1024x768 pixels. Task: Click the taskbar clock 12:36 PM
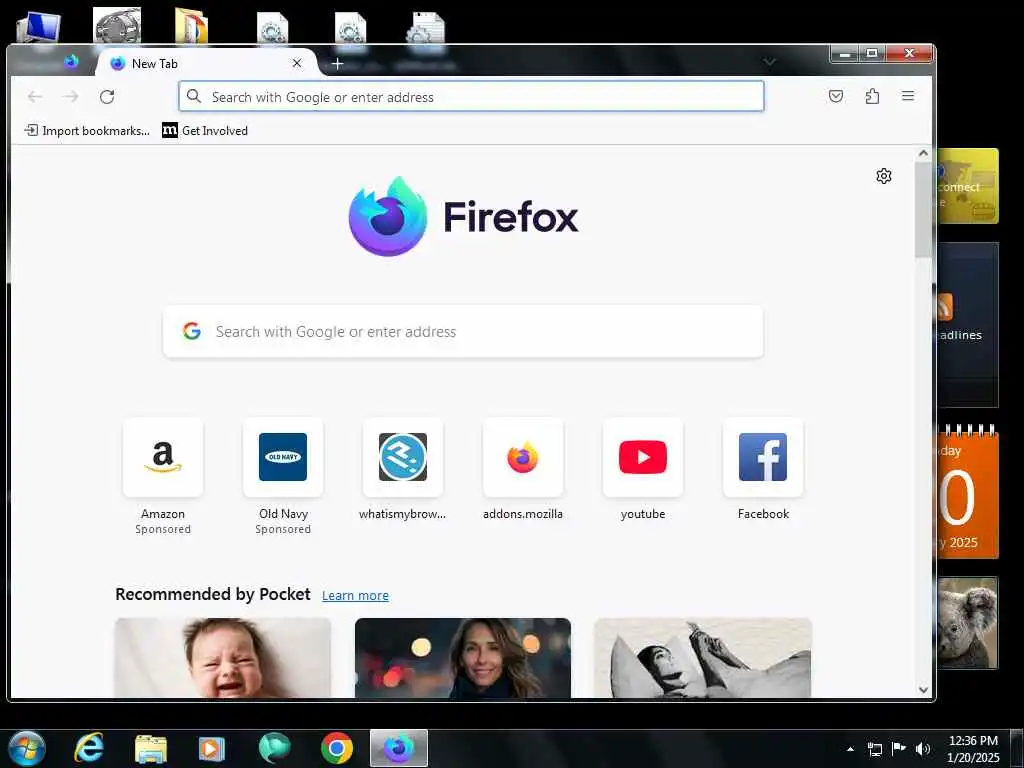click(973, 749)
